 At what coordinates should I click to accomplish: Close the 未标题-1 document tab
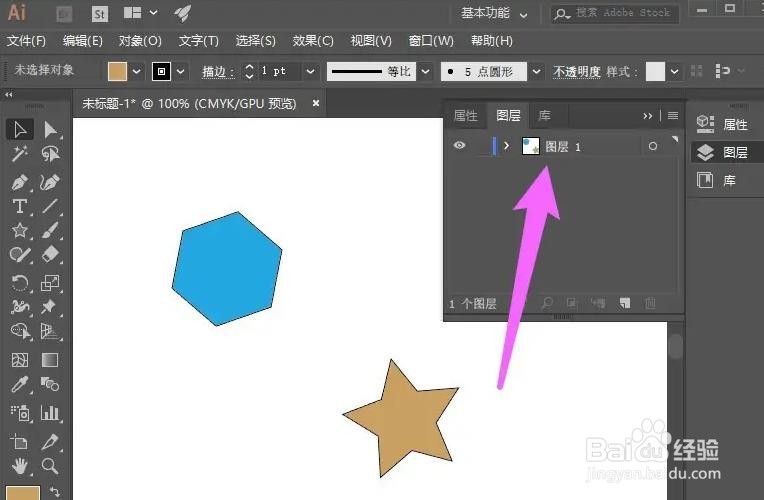(316, 103)
